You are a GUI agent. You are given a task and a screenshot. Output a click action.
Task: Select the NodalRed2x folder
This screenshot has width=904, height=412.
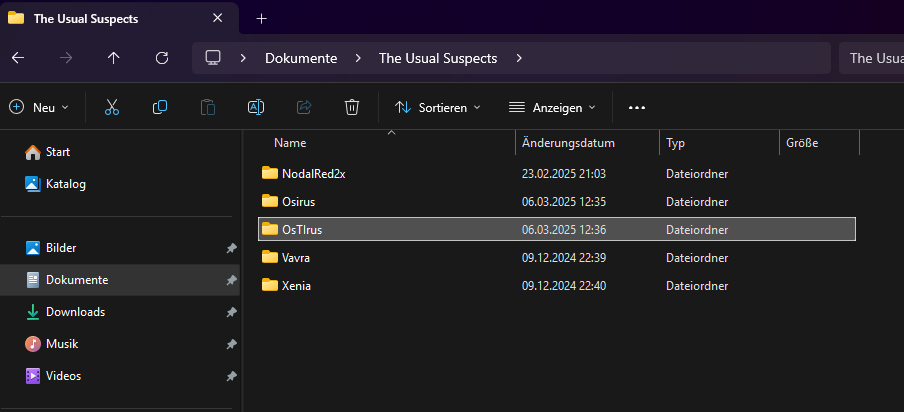coord(312,173)
